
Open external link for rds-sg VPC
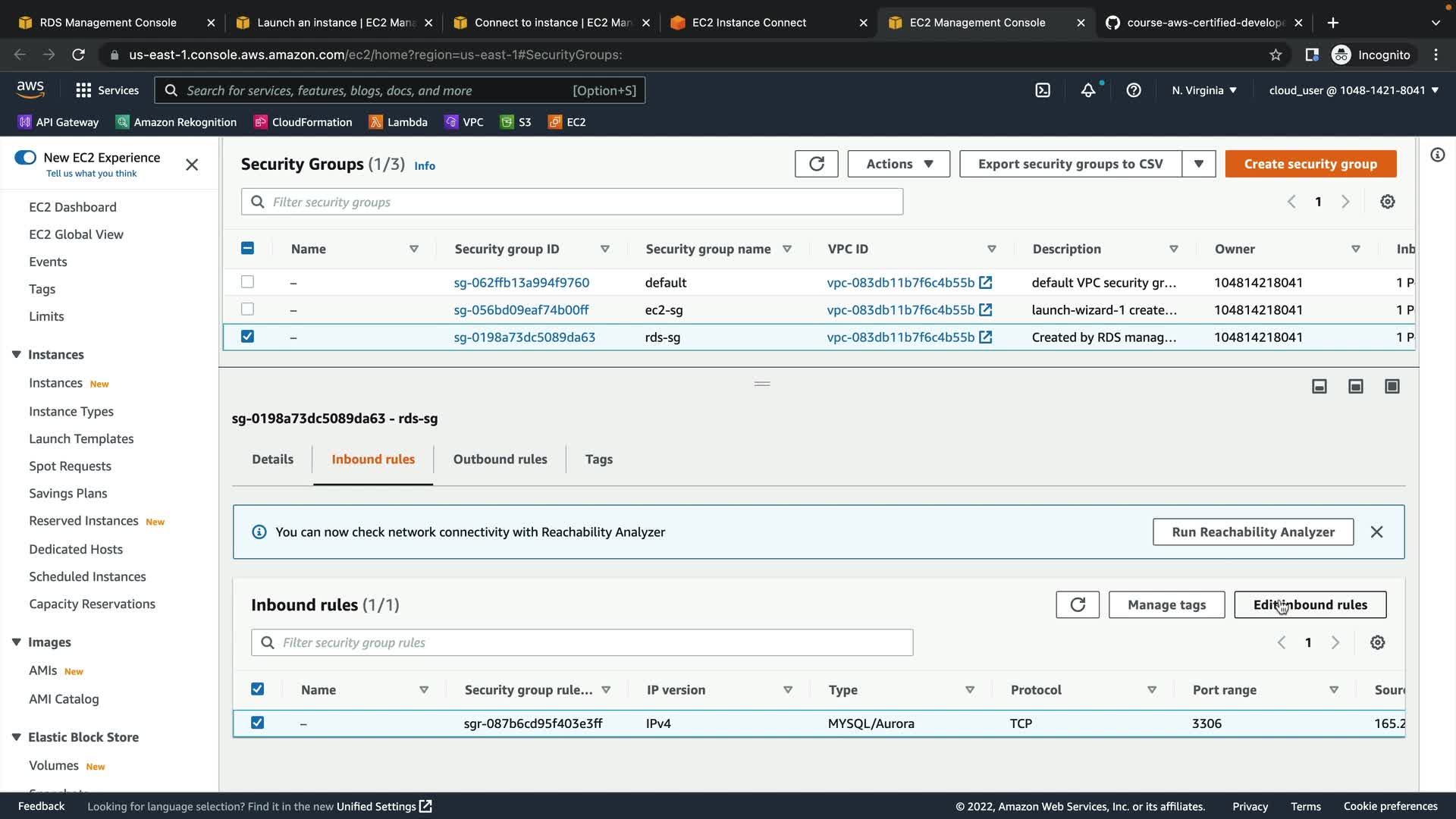tap(985, 337)
